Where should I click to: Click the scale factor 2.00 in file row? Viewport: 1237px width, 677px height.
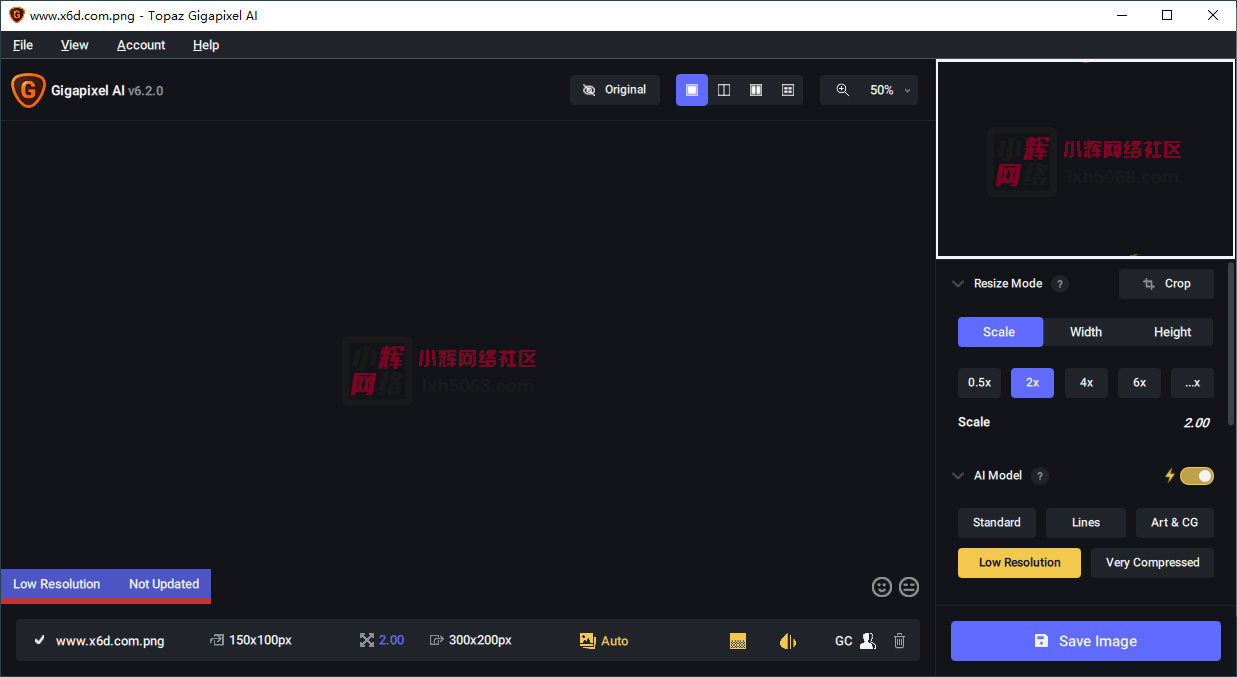391,641
